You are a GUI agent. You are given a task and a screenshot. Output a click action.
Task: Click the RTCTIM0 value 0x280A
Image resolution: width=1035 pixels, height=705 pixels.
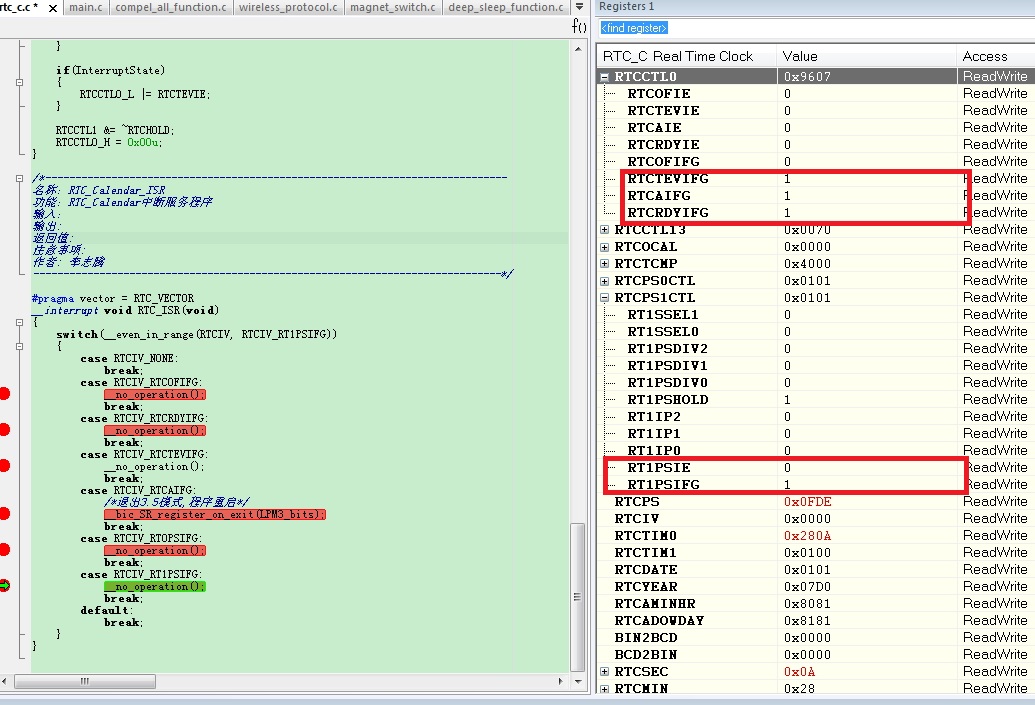coord(807,536)
